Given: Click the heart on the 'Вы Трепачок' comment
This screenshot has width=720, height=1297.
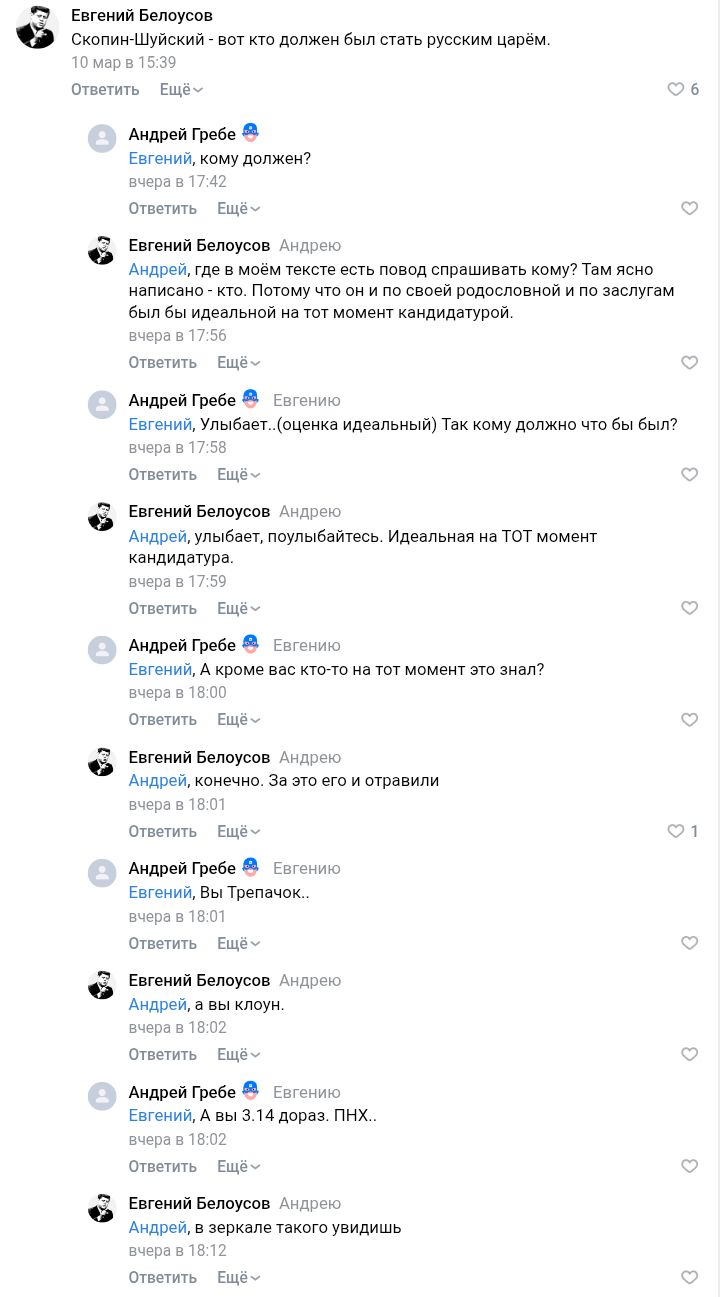Looking at the screenshot, I should 689,944.
